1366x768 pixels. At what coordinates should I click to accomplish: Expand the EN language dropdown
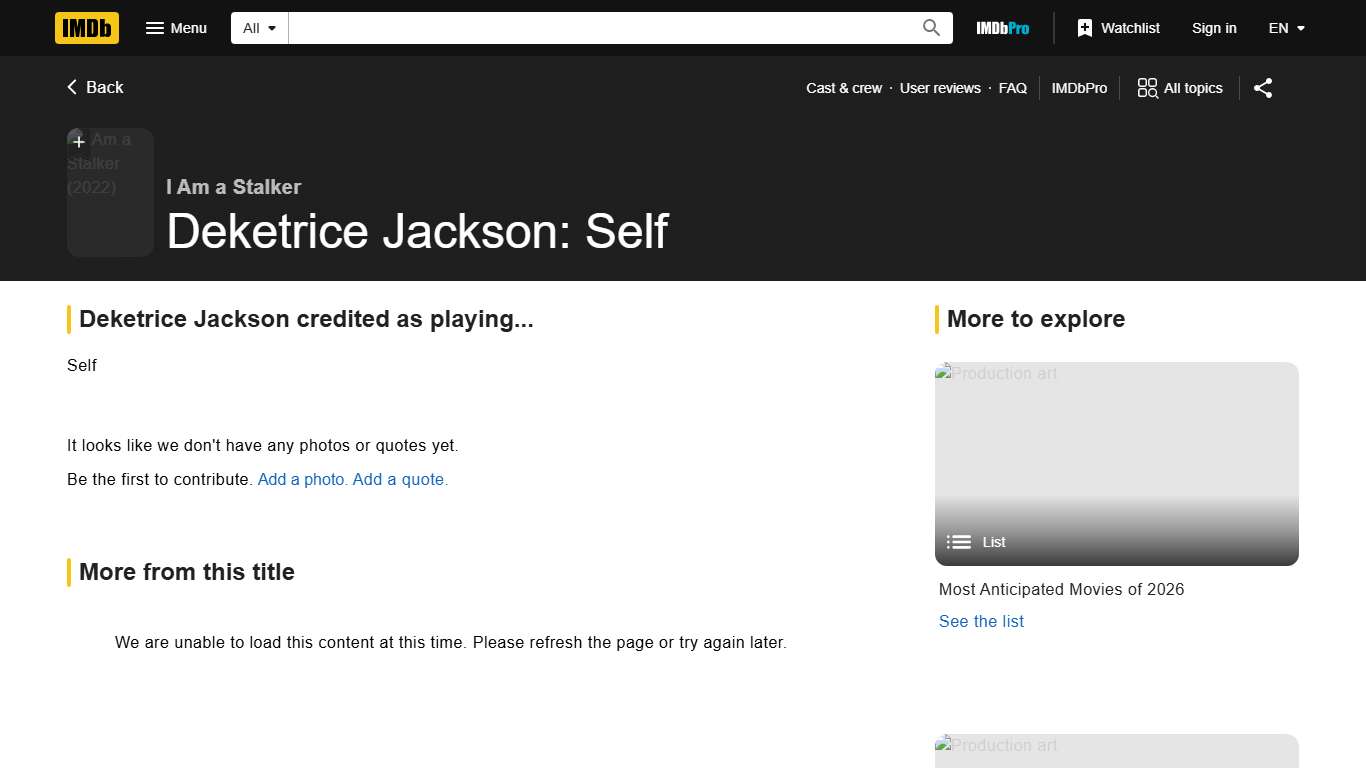1286,28
